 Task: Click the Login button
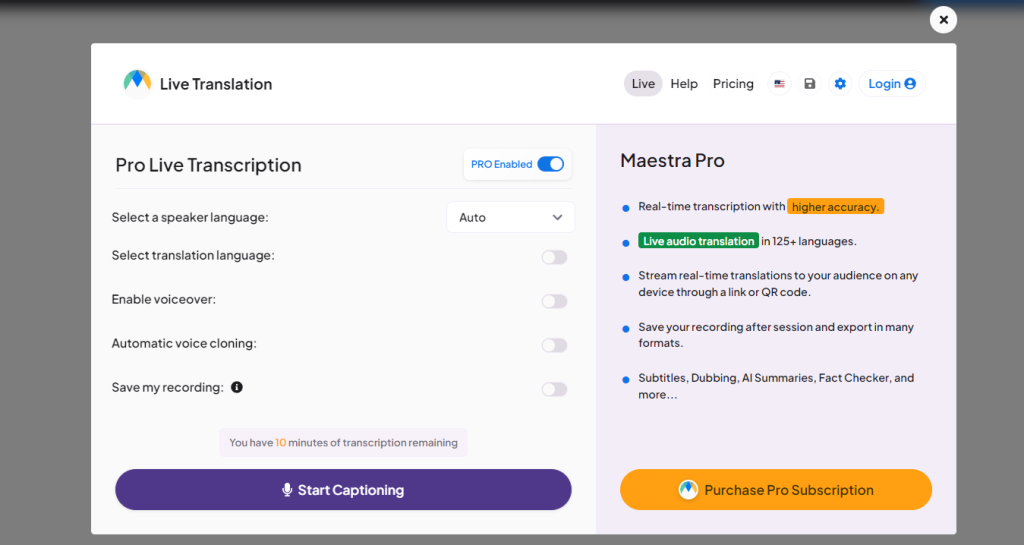[892, 84]
